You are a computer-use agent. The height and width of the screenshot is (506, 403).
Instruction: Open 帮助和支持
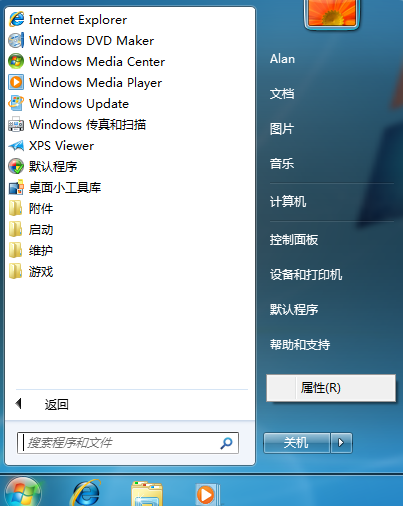coord(300,344)
